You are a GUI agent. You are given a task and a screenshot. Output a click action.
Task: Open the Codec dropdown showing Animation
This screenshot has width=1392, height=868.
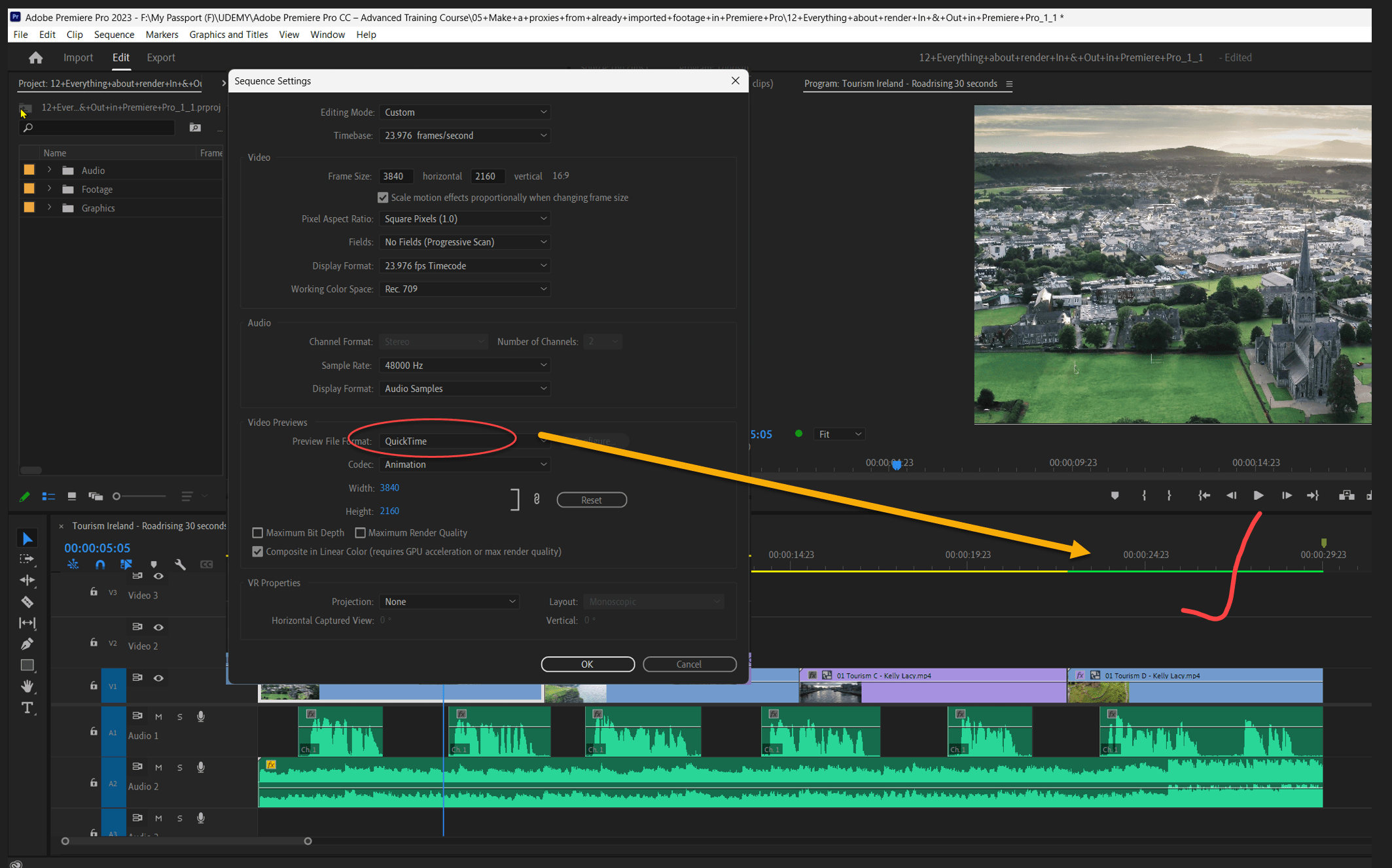[x=464, y=464]
